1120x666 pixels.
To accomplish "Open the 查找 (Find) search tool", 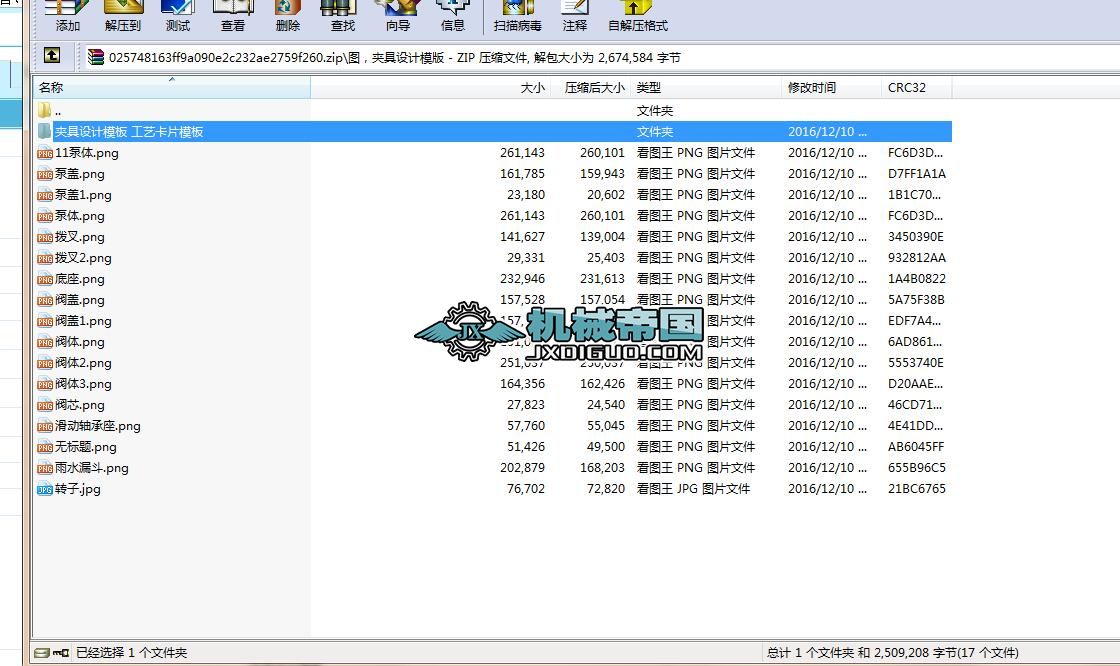I will (341, 18).
